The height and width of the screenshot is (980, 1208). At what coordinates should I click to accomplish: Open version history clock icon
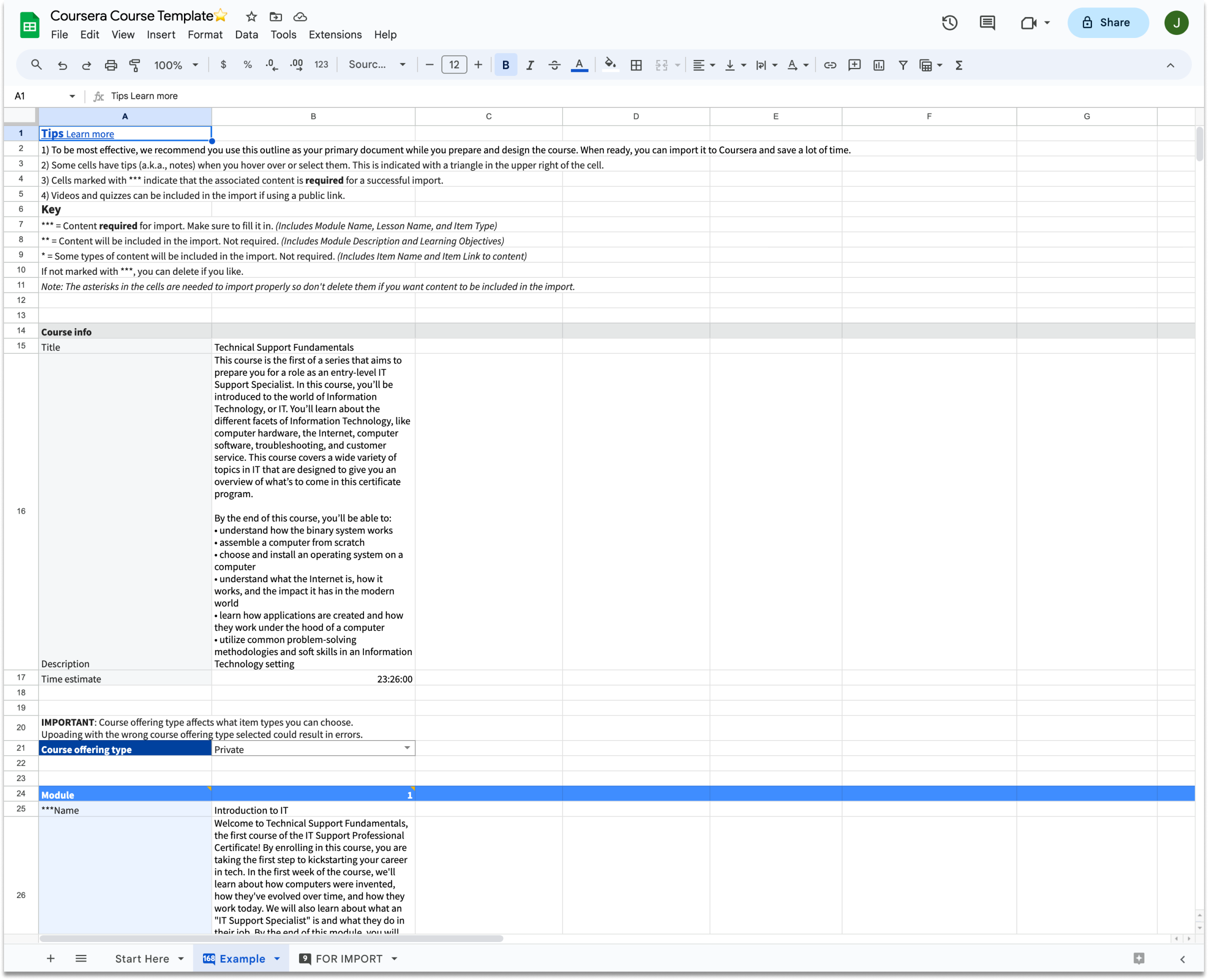[949, 22]
